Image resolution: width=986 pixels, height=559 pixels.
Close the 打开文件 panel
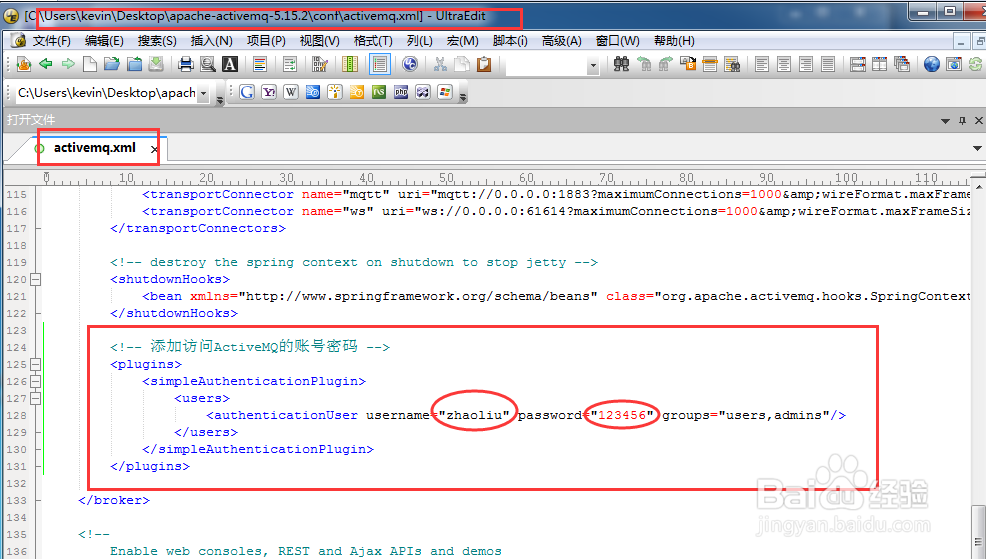coord(978,120)
